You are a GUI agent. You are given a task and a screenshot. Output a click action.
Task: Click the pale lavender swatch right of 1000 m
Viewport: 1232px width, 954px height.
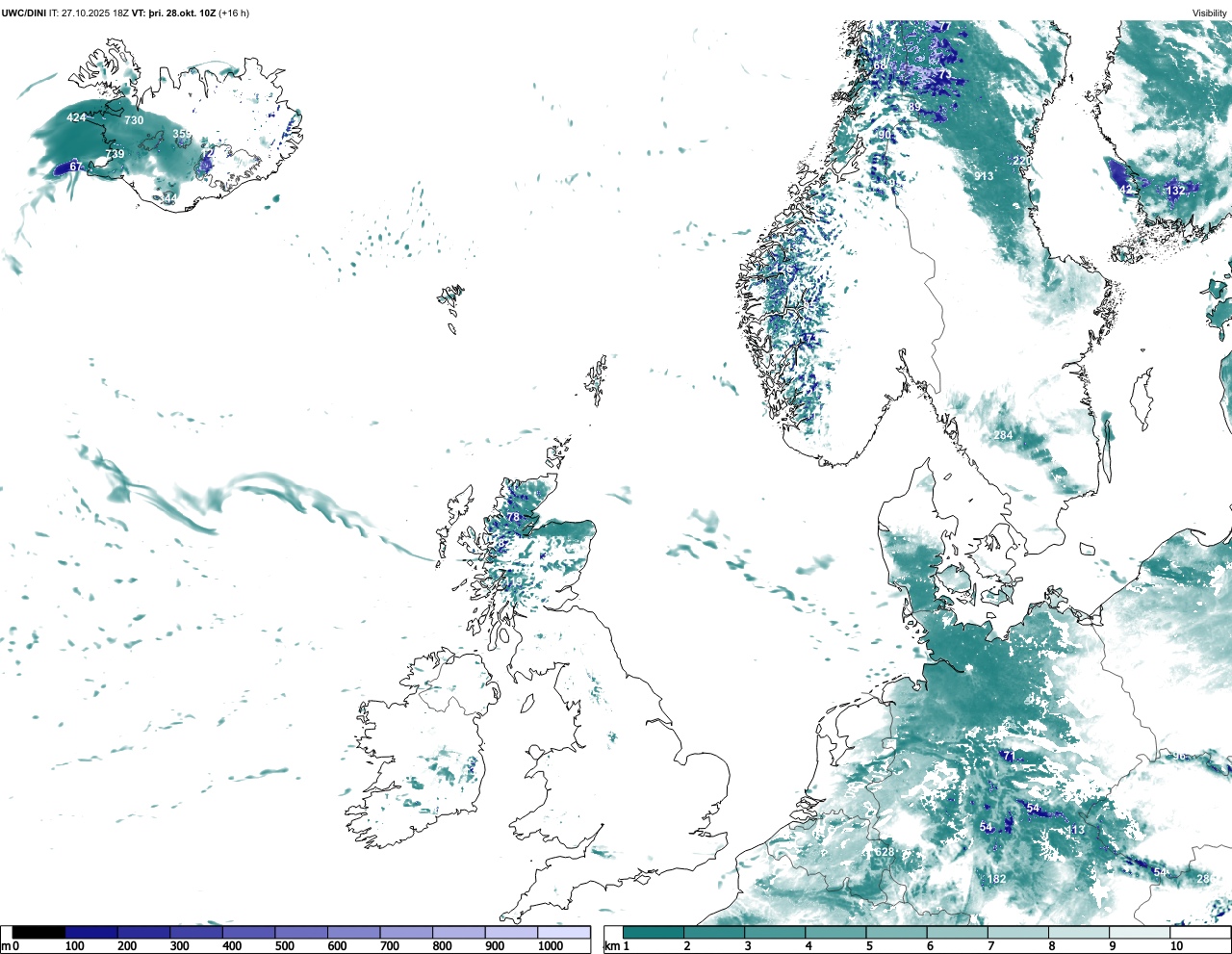(x=564, y=932)
